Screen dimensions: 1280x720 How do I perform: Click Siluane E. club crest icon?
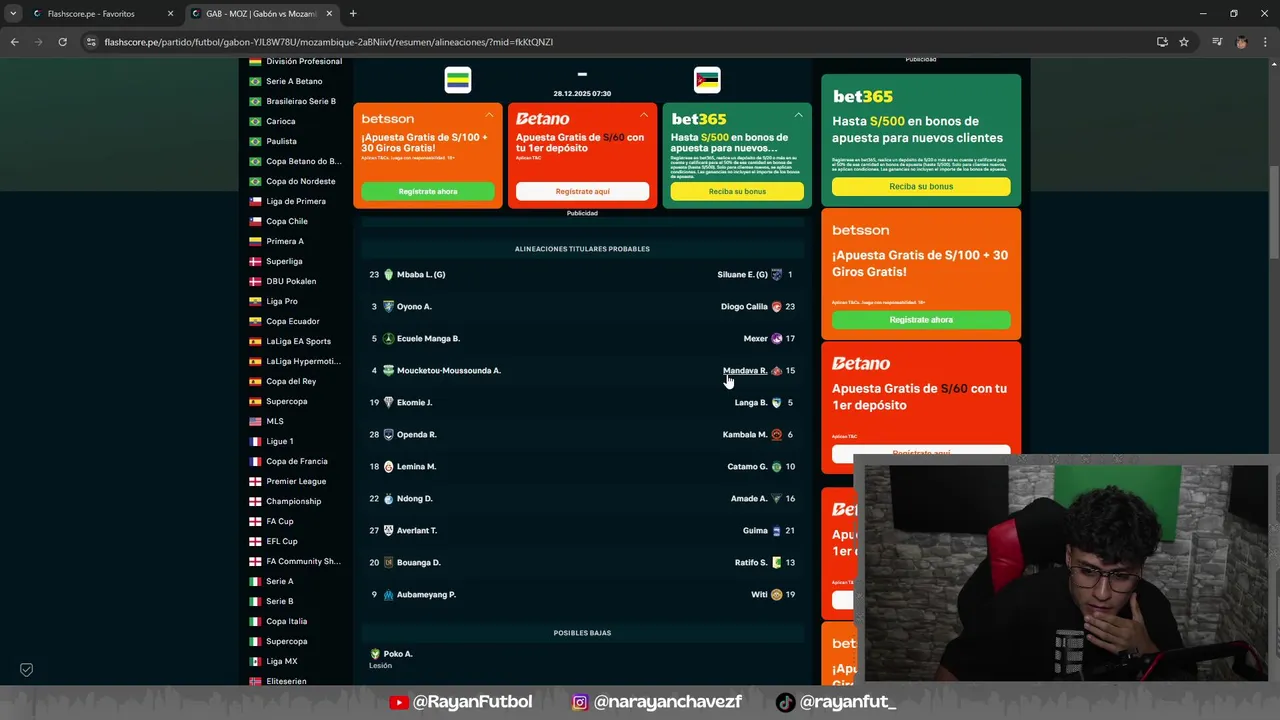tap(776, 274)
